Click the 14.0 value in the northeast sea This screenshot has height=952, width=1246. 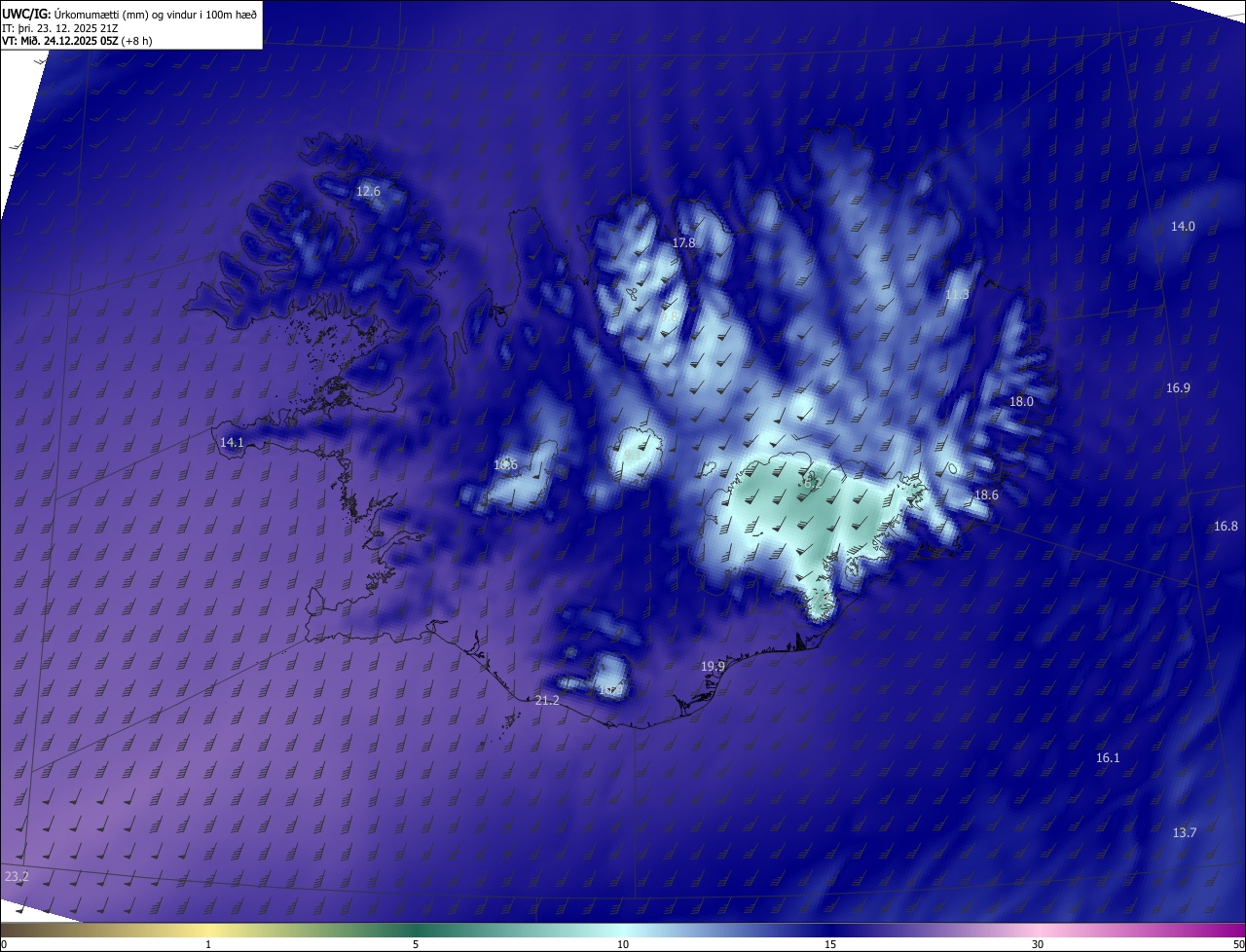pyautogui.click(x=1183, y=227)
